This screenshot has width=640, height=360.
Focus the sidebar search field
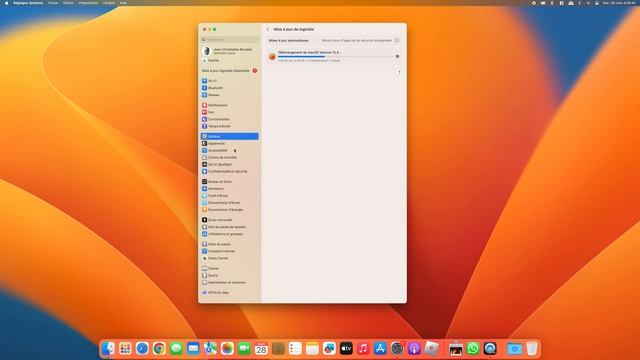click(x=229, y=40)
